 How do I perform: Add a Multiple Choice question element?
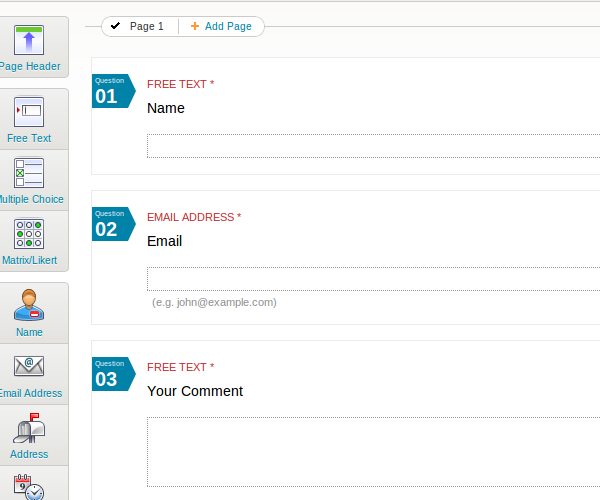29,181
